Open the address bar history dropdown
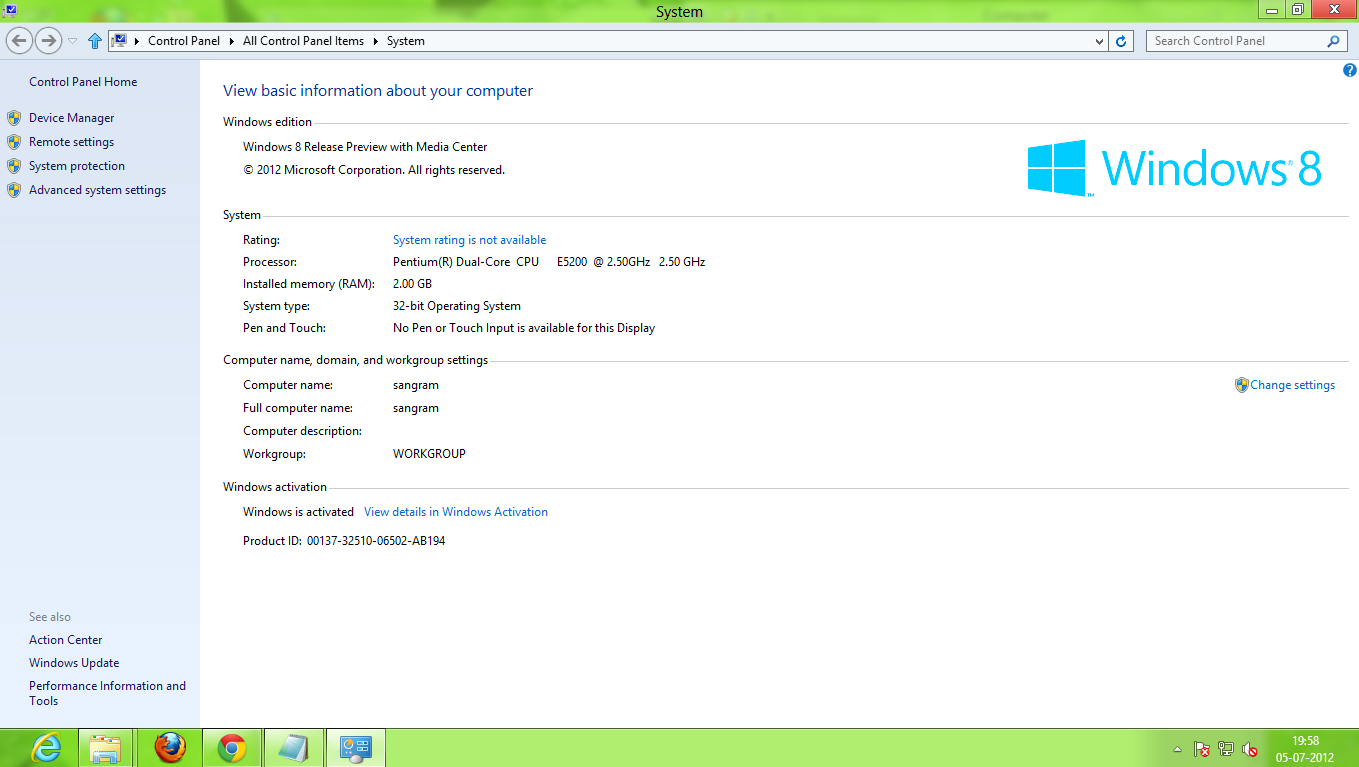 (1100, 41)
